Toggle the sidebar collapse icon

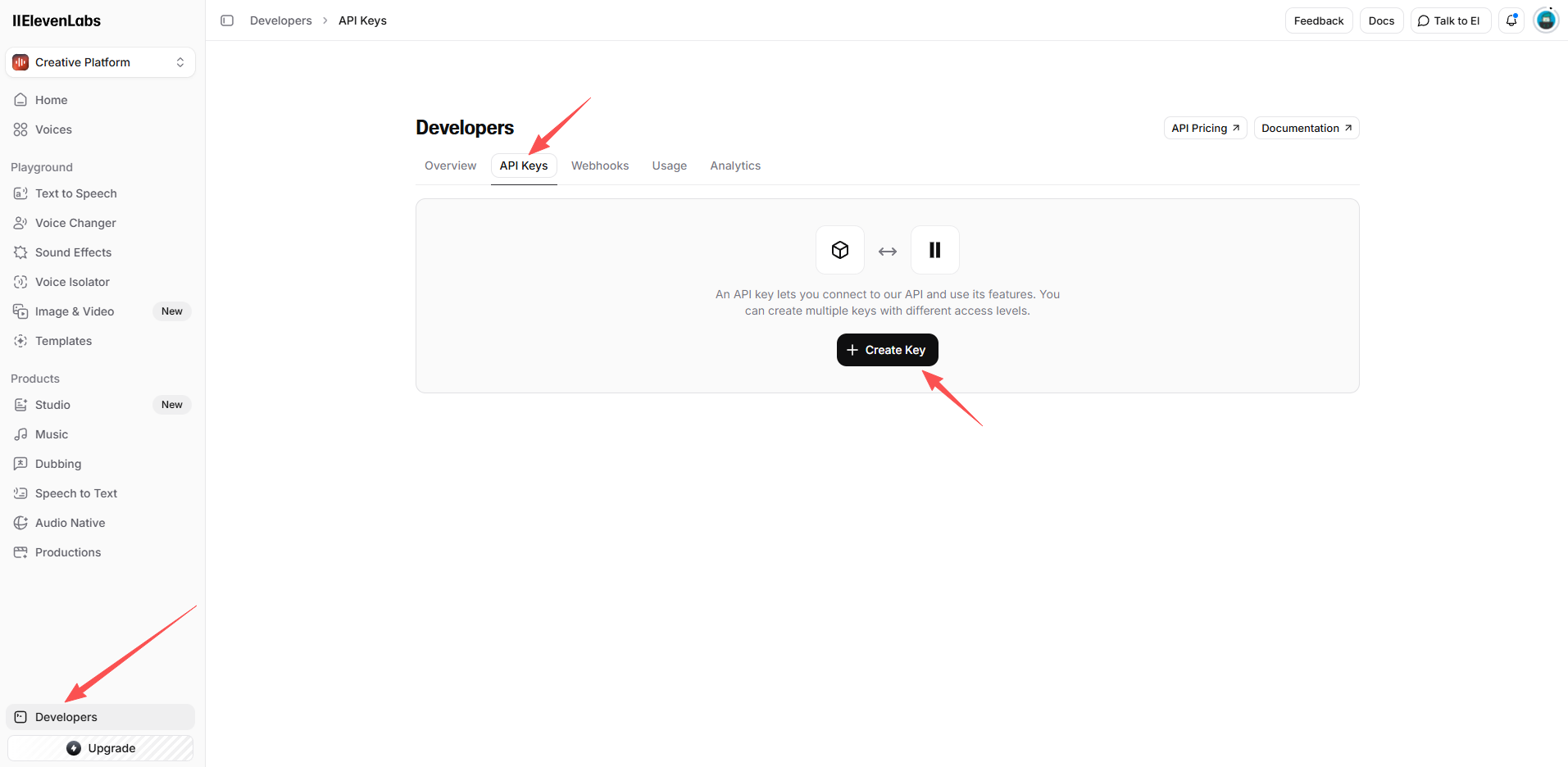(227, 20)
